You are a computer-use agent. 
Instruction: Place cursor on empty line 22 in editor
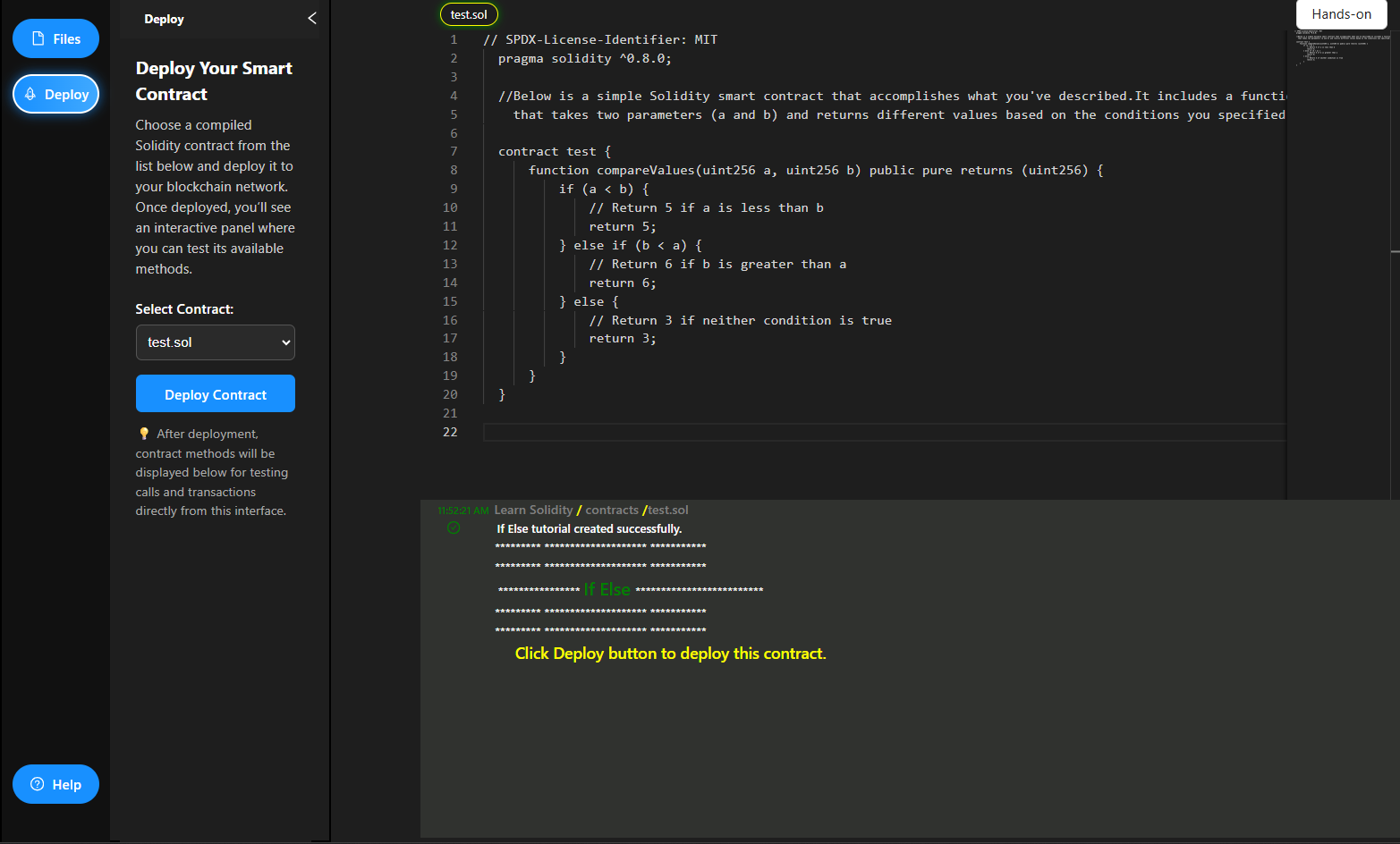[x=716, y=432]
